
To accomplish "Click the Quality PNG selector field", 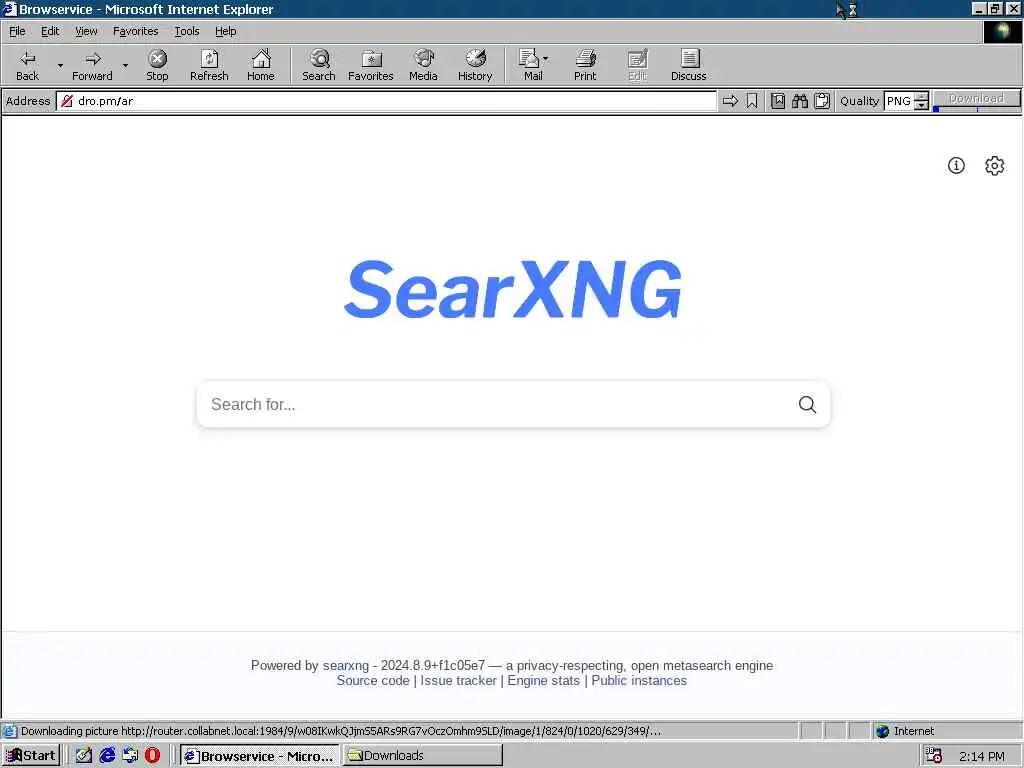I will [x=899, y=101].
